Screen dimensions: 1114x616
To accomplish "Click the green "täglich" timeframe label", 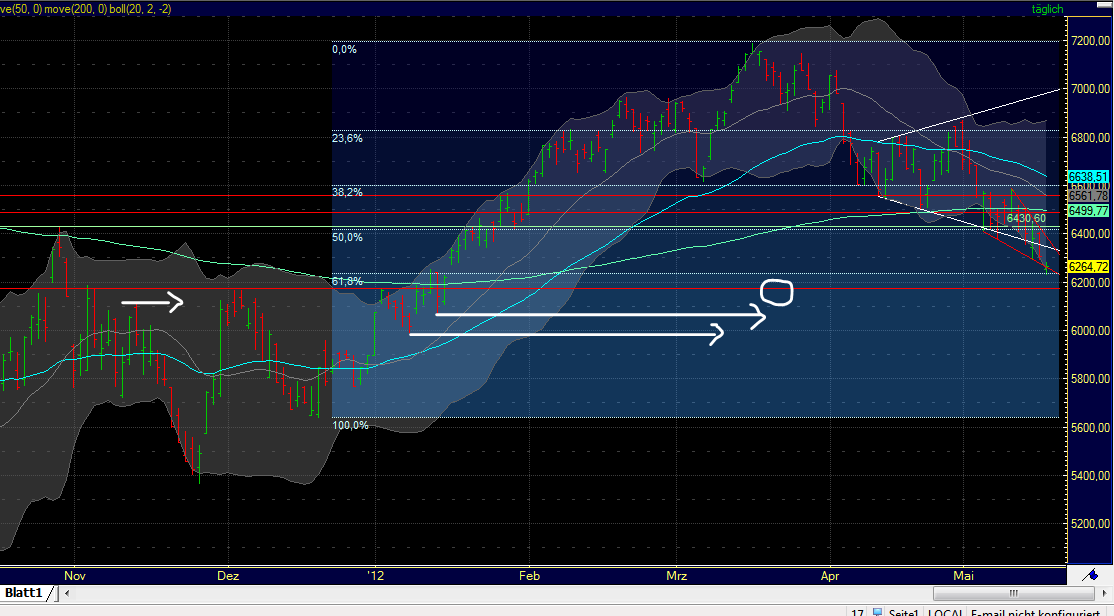I will click(1046, 9).
